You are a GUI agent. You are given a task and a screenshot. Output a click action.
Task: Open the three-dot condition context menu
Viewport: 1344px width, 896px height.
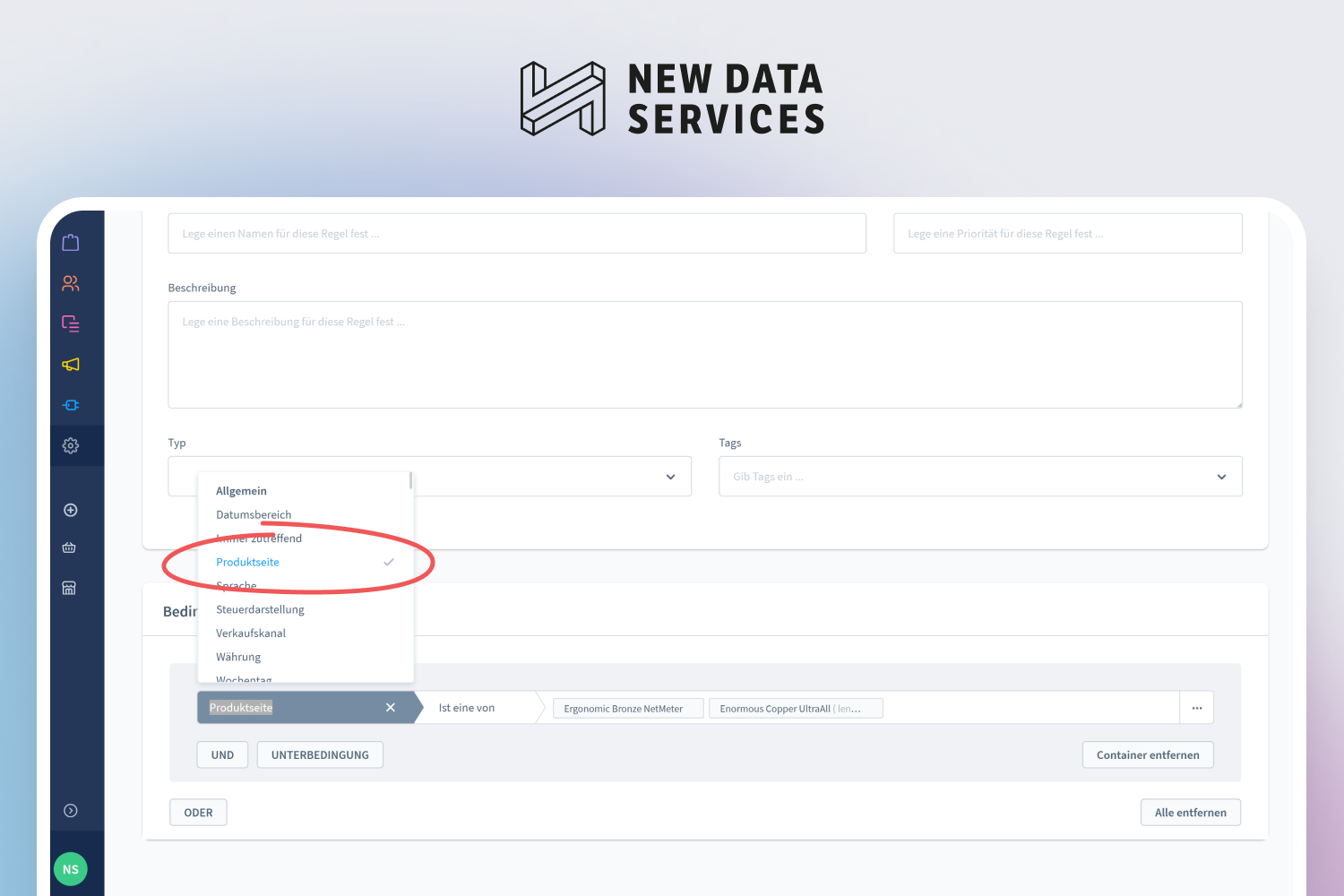[x=1197, y=708]
